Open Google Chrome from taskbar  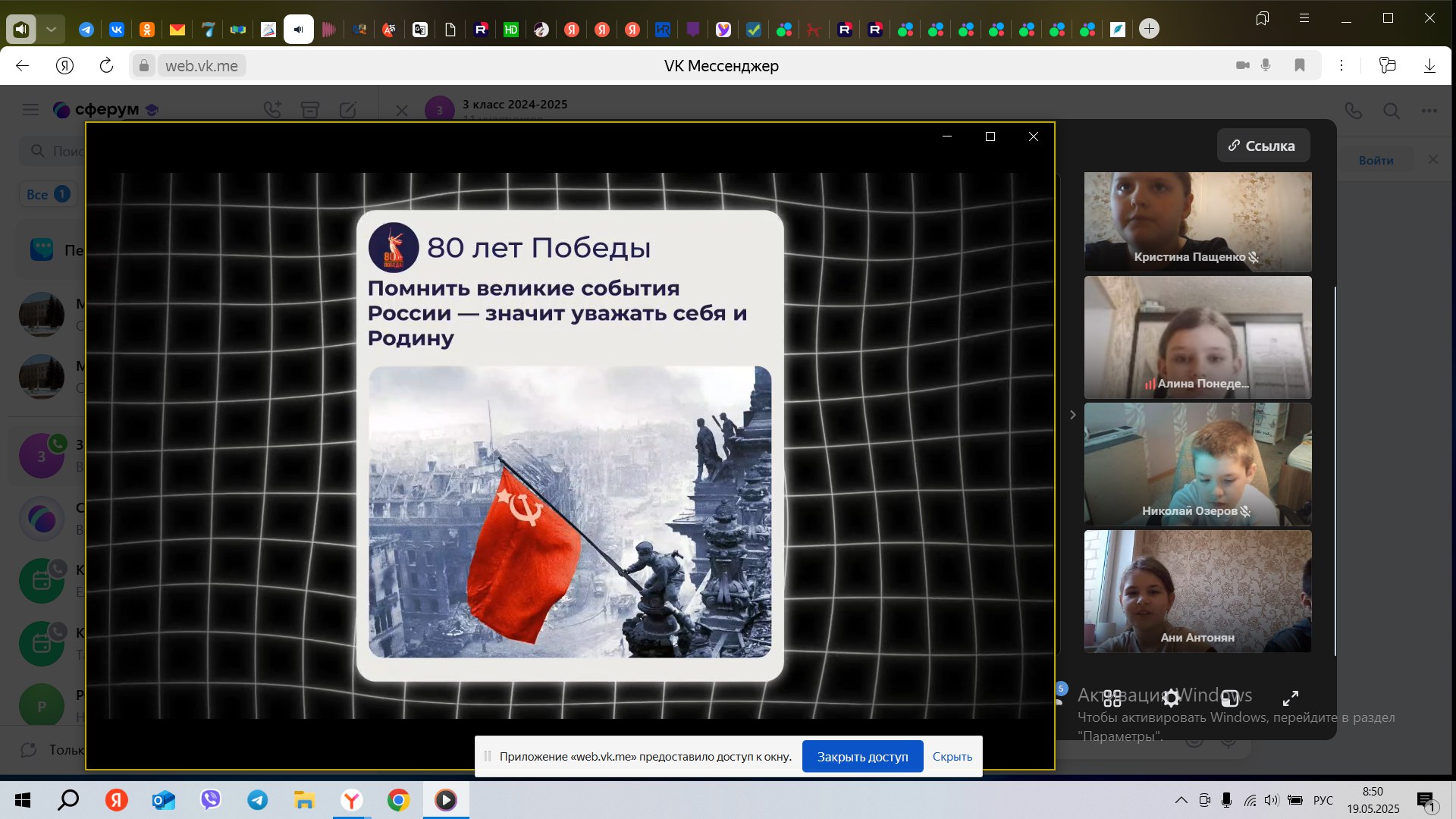[398, 800]
